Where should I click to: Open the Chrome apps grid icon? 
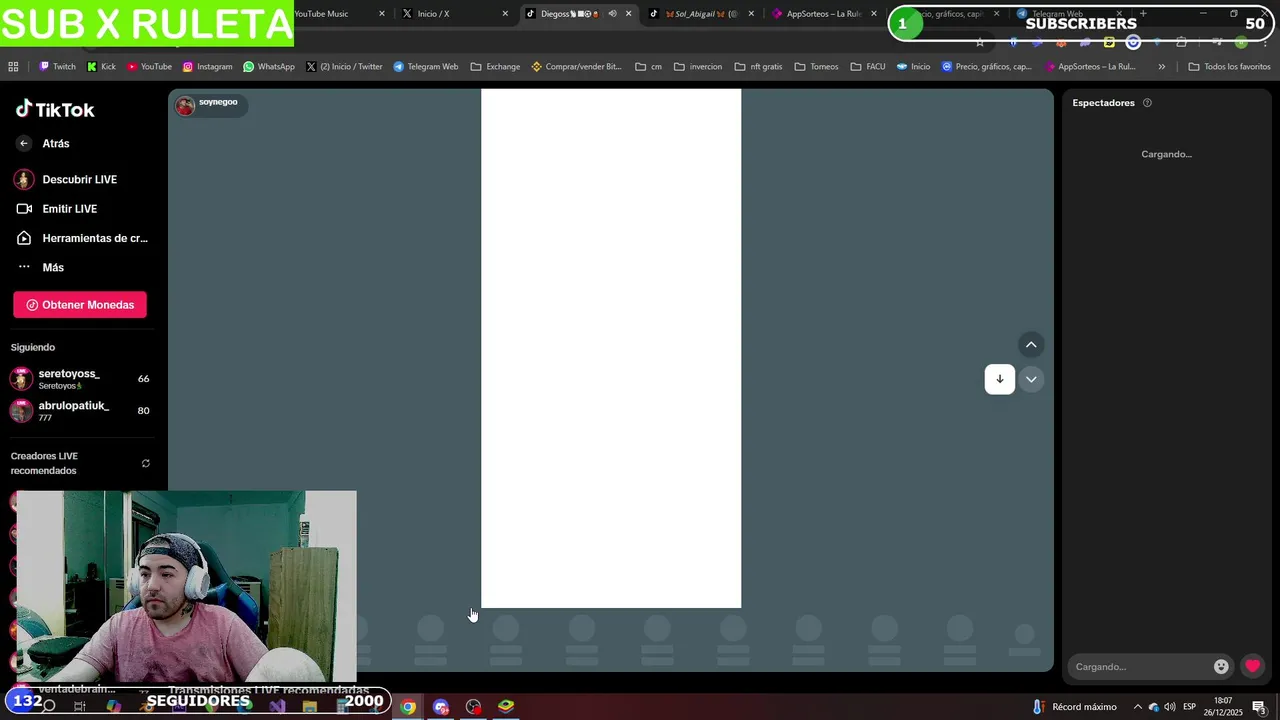pos(13,67)
